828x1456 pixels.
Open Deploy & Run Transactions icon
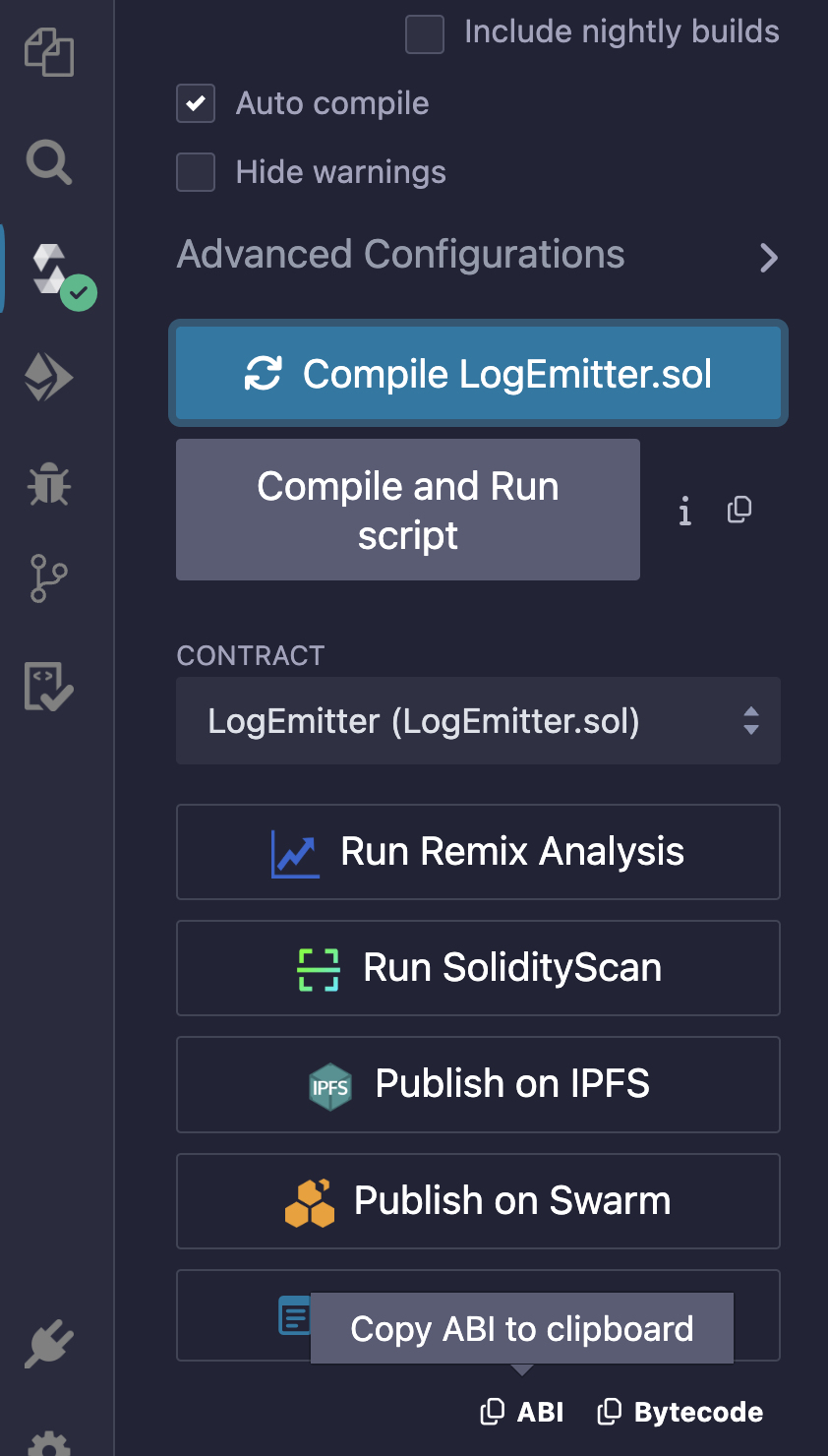[49, 378]
